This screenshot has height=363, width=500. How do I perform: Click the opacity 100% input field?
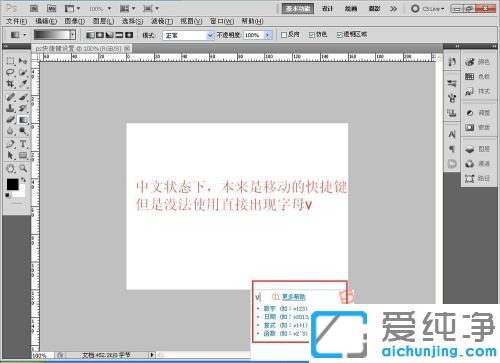[254, 35]
